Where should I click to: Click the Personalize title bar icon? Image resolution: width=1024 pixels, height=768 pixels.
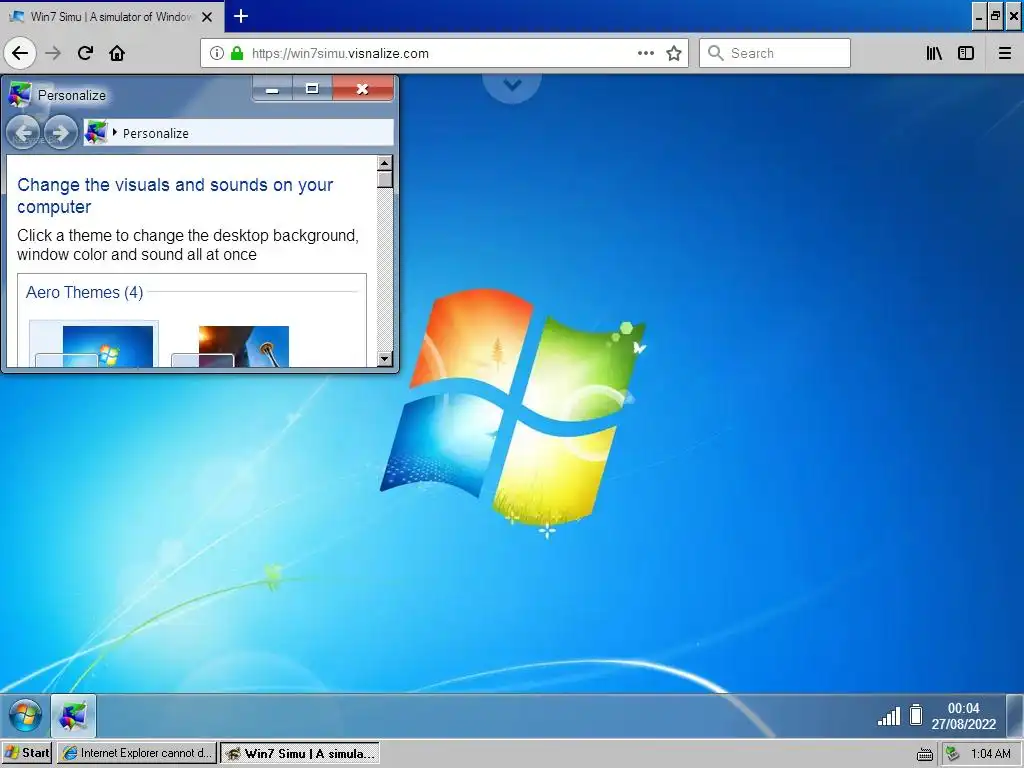(19, 95)
